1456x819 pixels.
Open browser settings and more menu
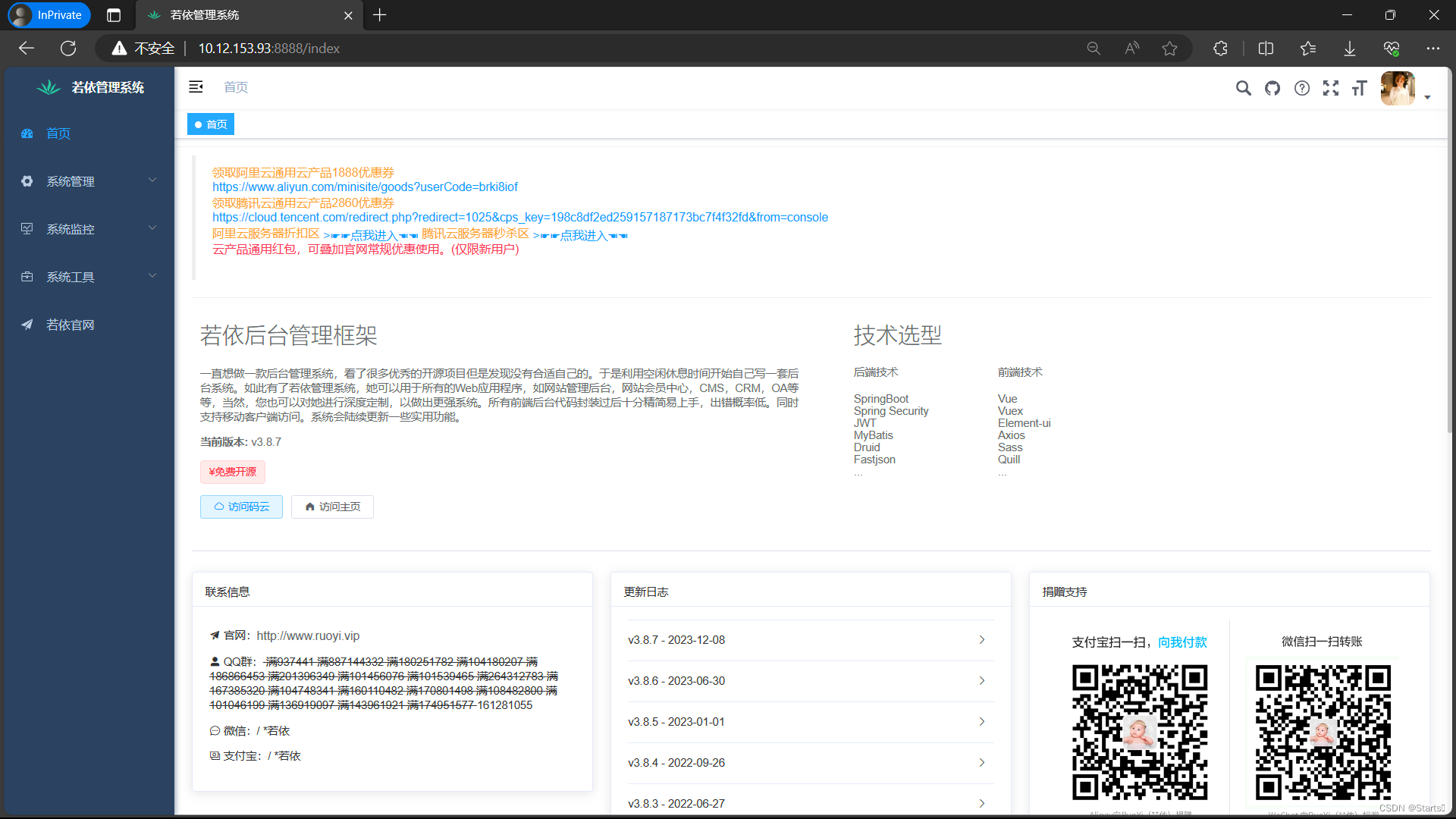[x=1432, y=49]
